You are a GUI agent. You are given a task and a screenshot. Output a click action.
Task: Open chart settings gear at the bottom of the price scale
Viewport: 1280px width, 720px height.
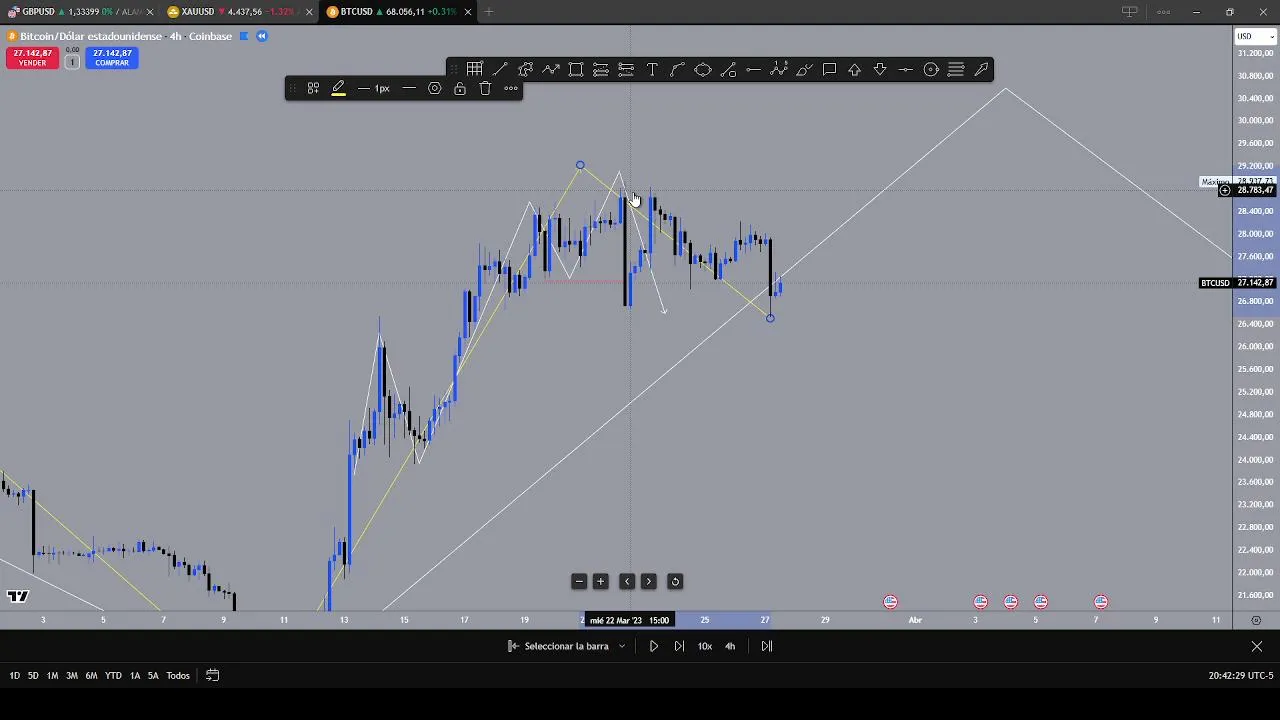(x=1256, y=620)
